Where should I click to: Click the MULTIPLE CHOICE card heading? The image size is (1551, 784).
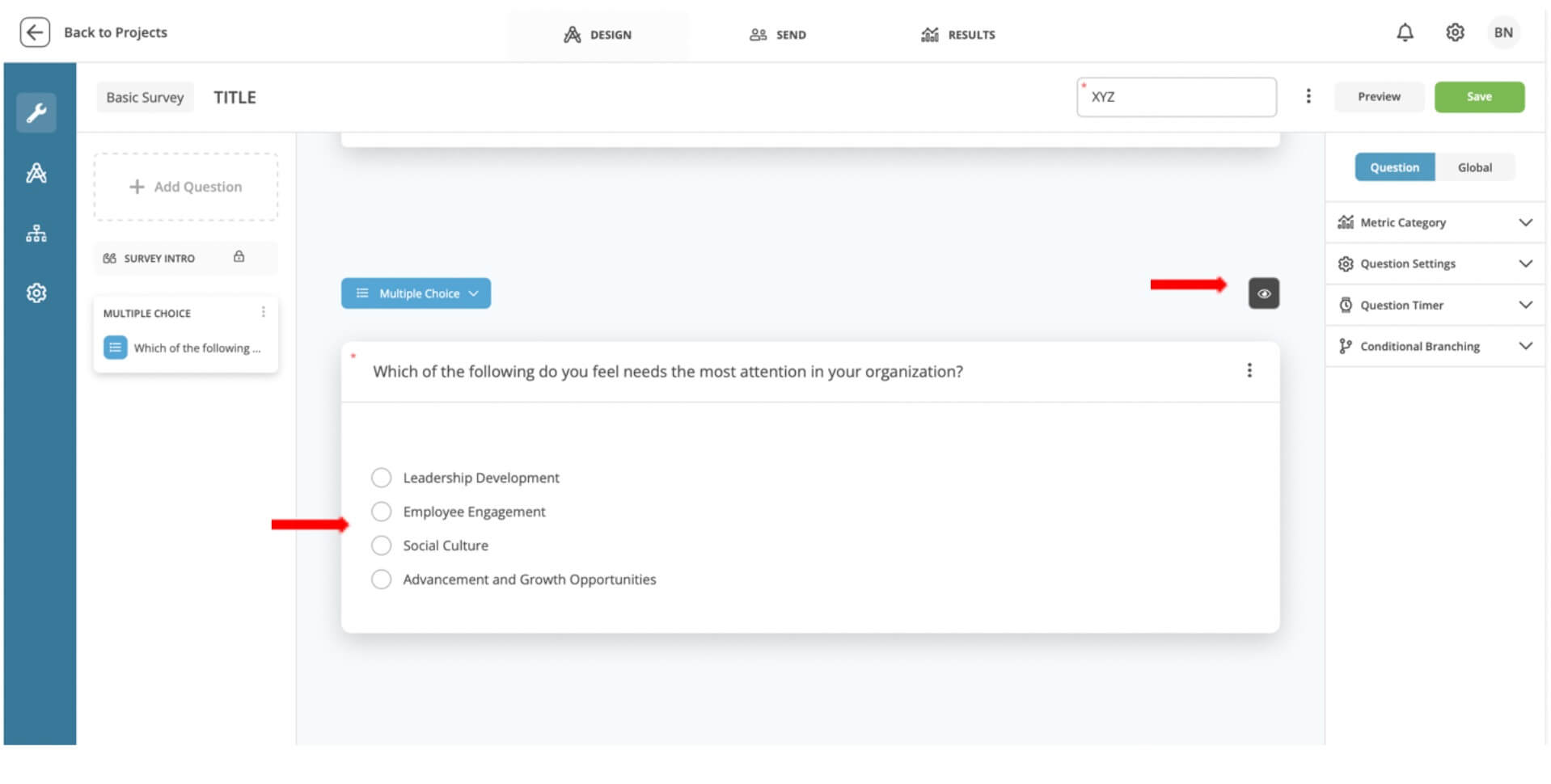[x=147, y=313]
